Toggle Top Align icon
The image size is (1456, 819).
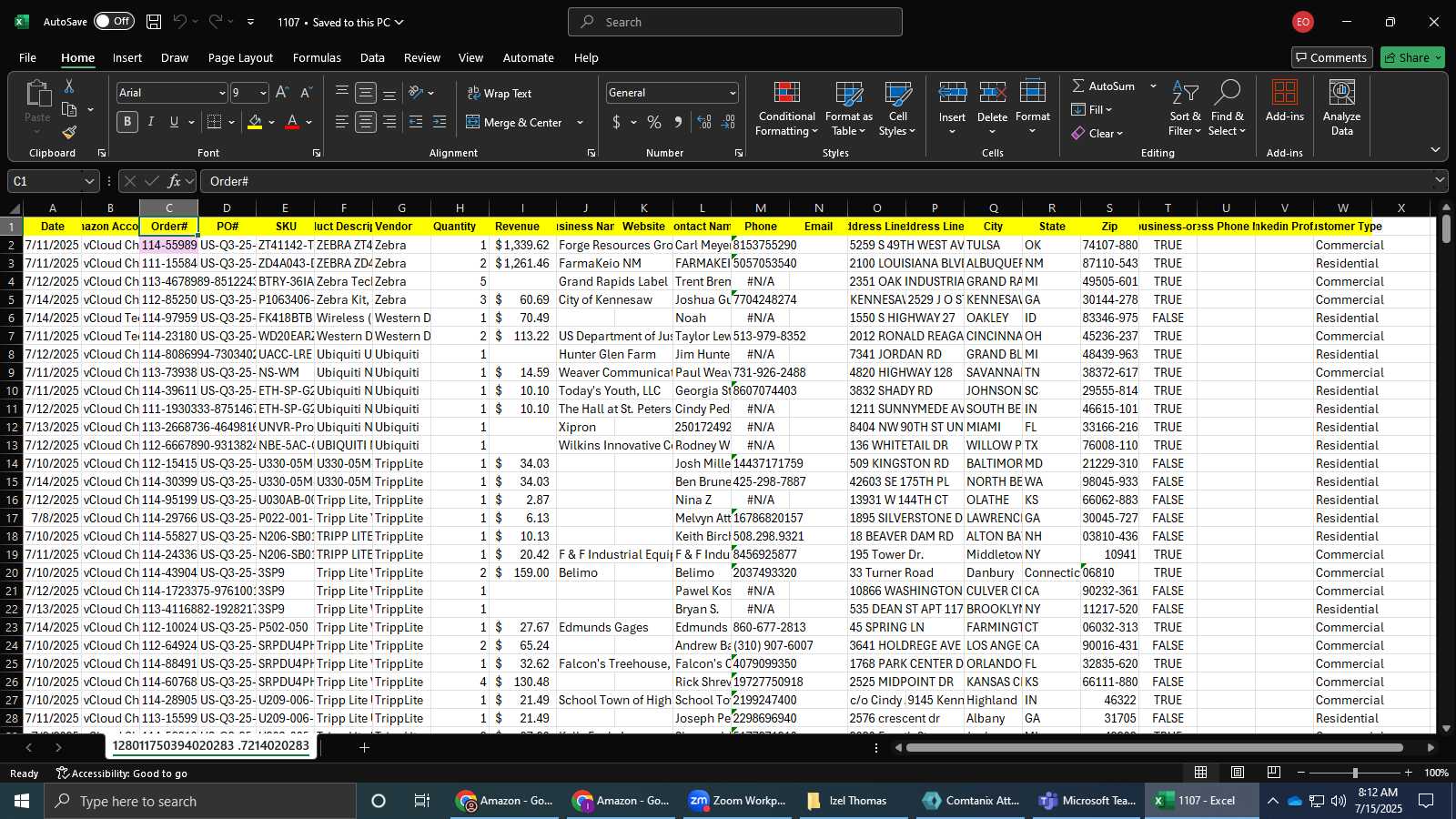pyautogui.click(x=342, y=93)
